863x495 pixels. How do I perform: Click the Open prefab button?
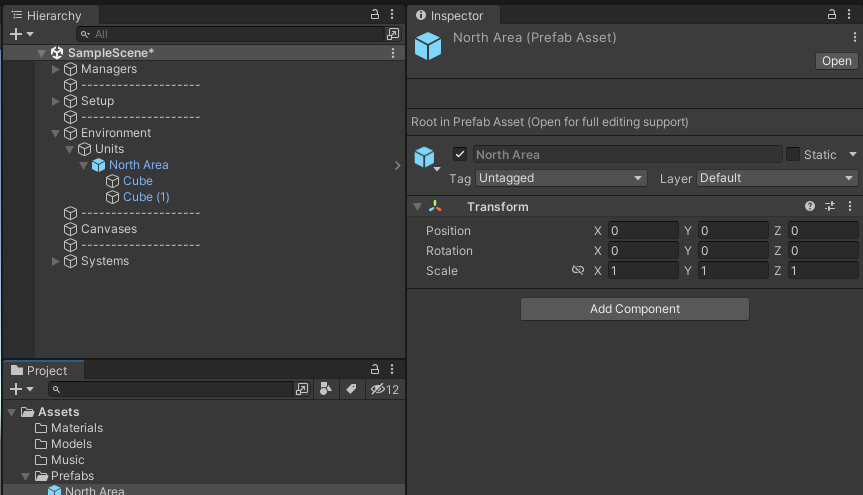tap(836, 61)
